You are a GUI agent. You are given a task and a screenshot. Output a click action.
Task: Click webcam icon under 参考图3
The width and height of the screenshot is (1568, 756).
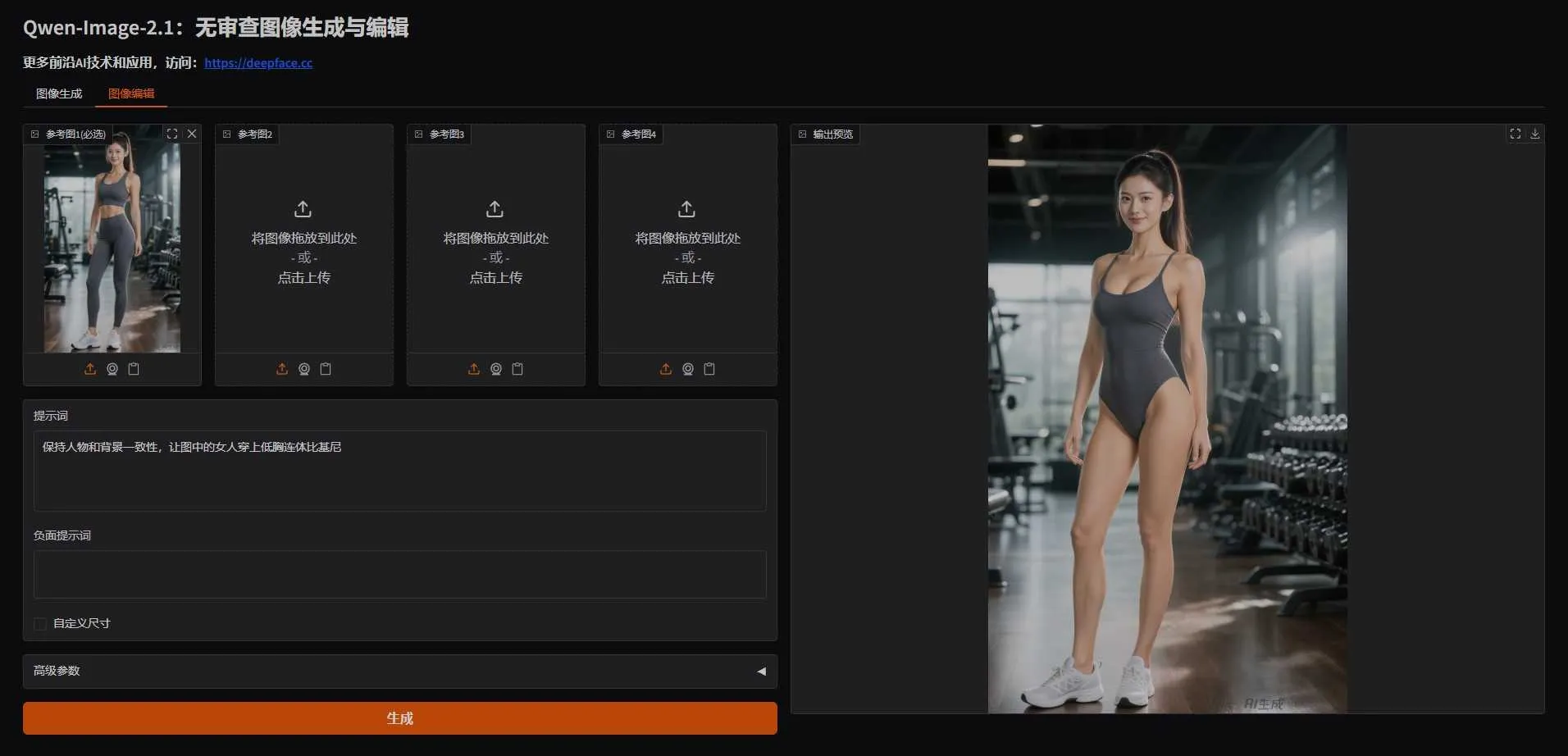click(x=496, y=369)
